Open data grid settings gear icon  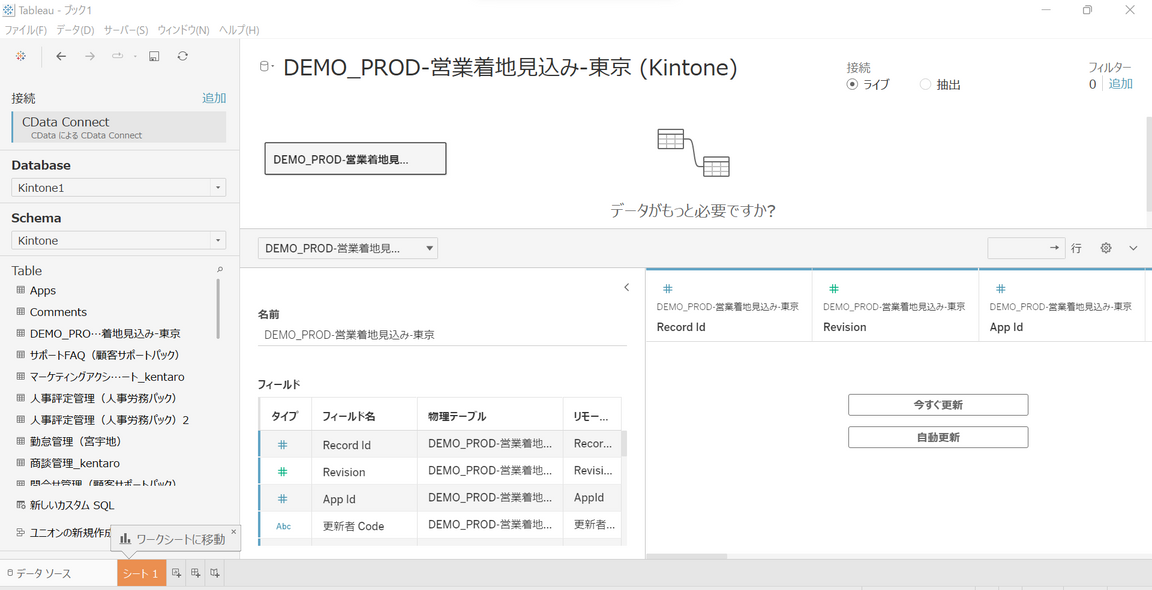pyautogui.click(x=1106, y=248)
